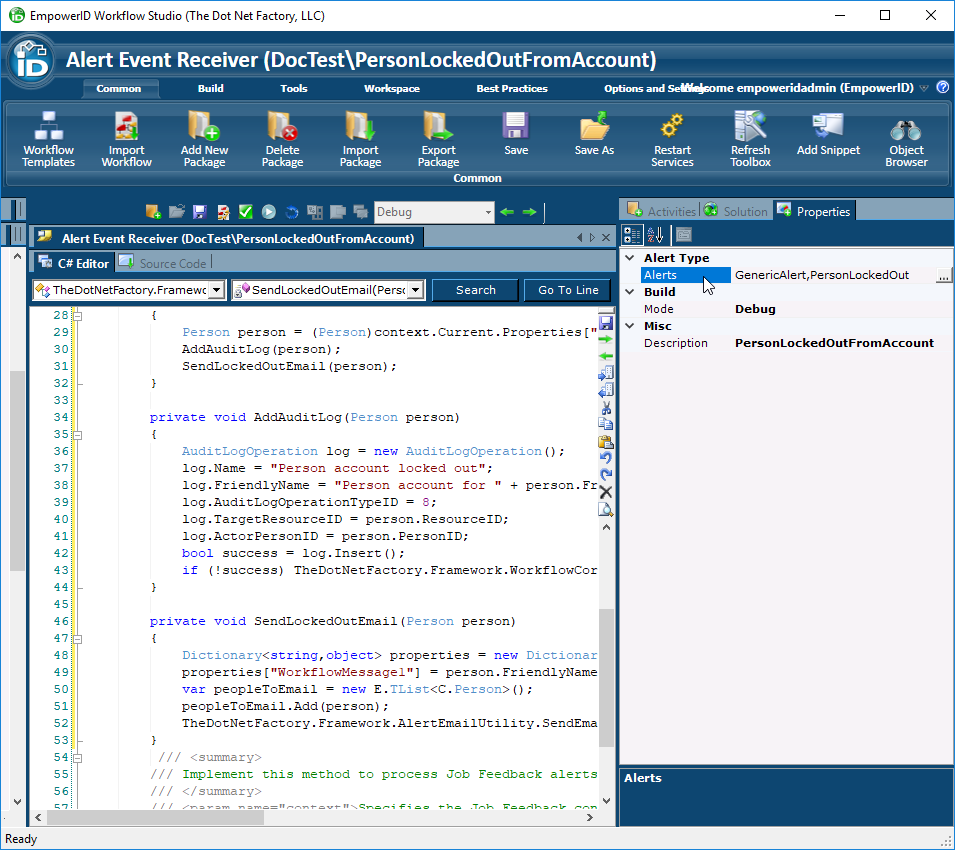Click the scissors cut icon in editor sidebar
The image size is (955, 850).
(x=606, y=407)
